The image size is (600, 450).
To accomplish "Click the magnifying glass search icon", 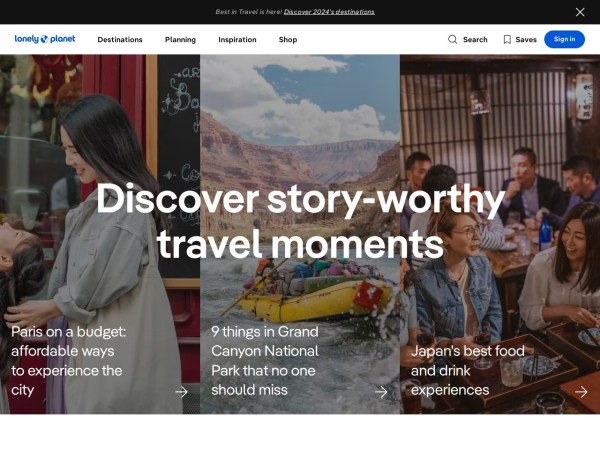I will [x=452, y=39].
